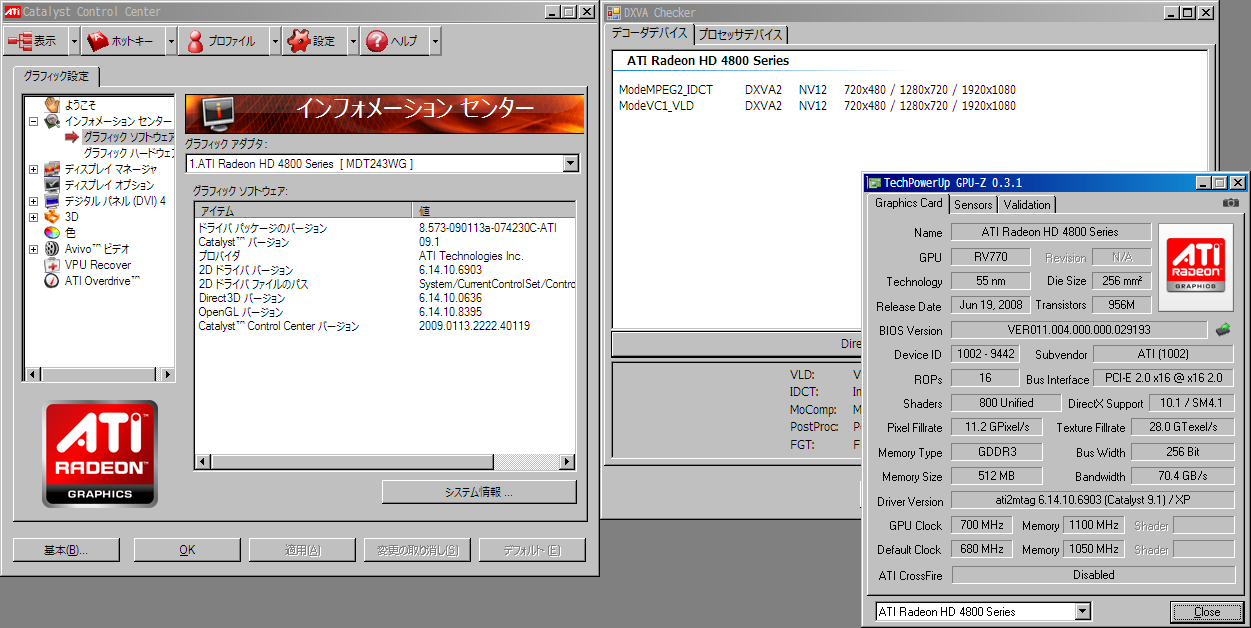
Task: Click the 色 color wheel icon
Action: click(52, 233)
